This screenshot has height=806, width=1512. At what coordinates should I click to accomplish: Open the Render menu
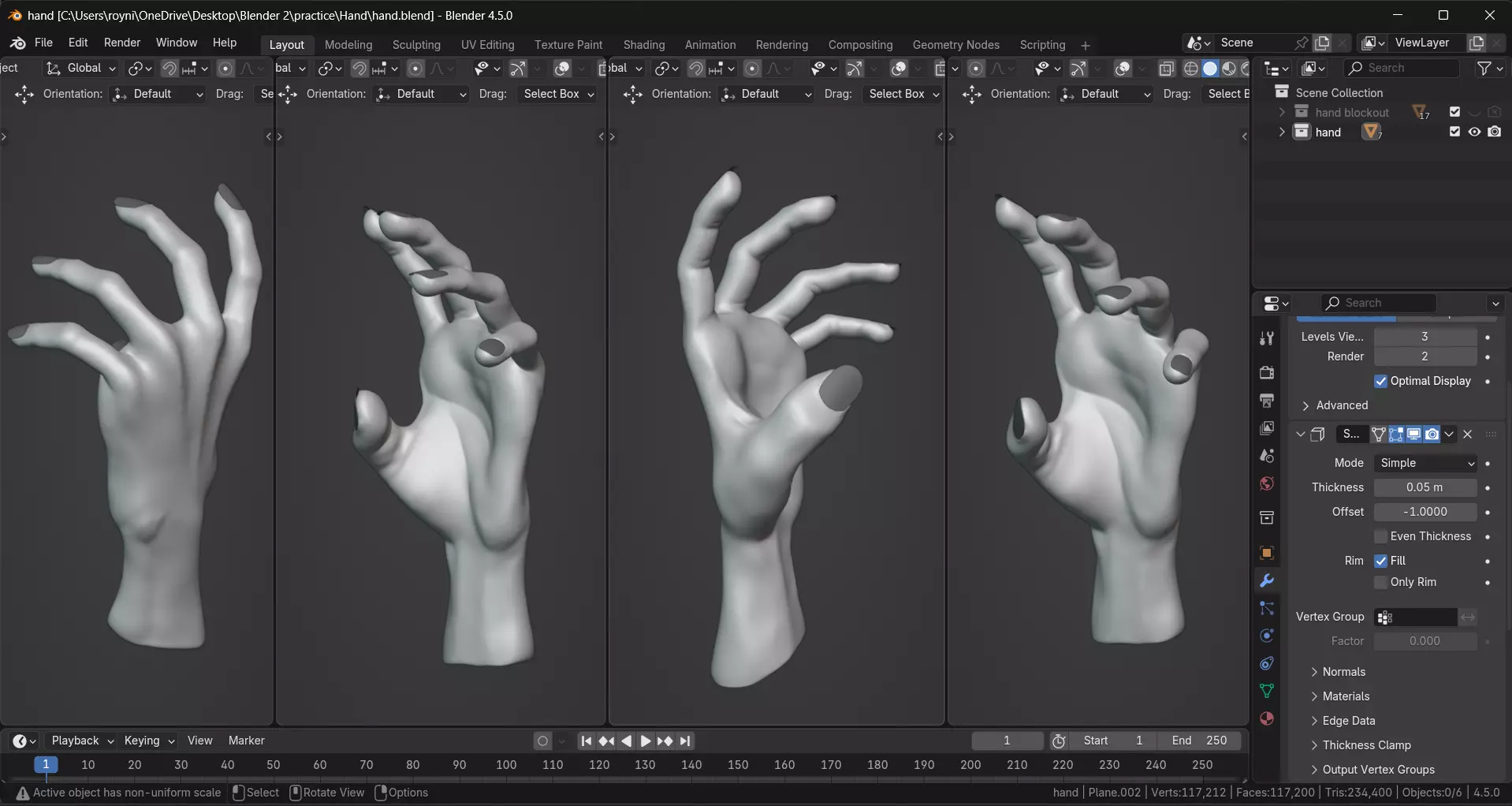coord(122,43)
